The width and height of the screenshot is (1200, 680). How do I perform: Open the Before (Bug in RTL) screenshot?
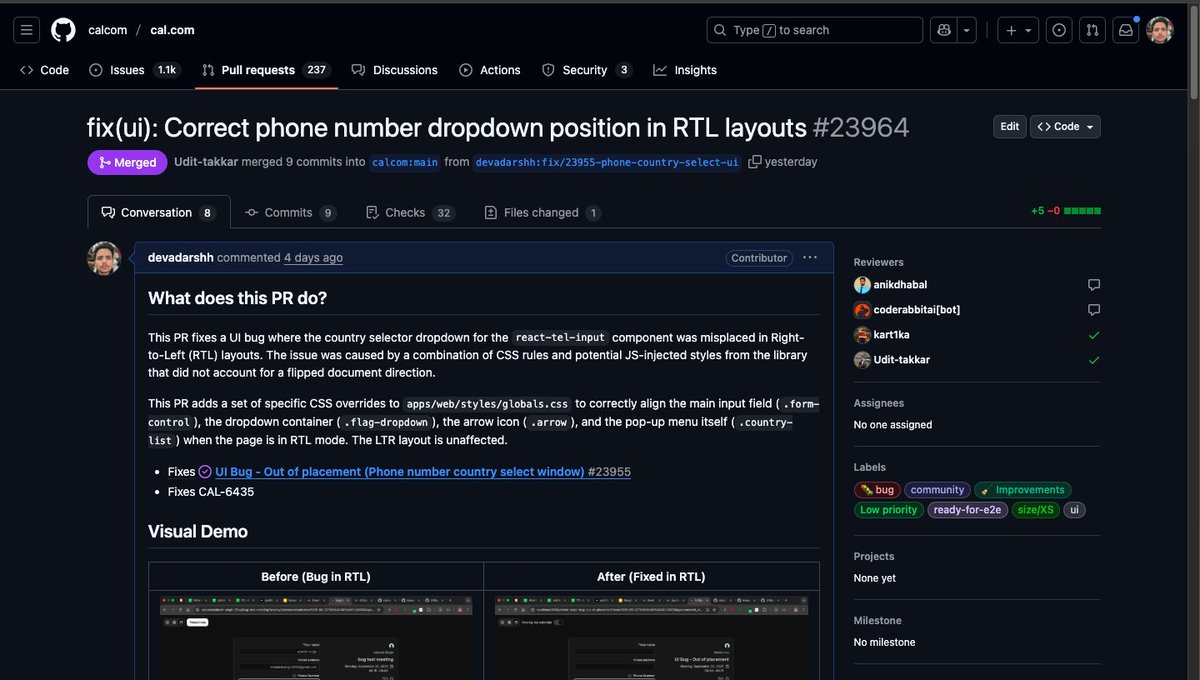coord(316,638)
